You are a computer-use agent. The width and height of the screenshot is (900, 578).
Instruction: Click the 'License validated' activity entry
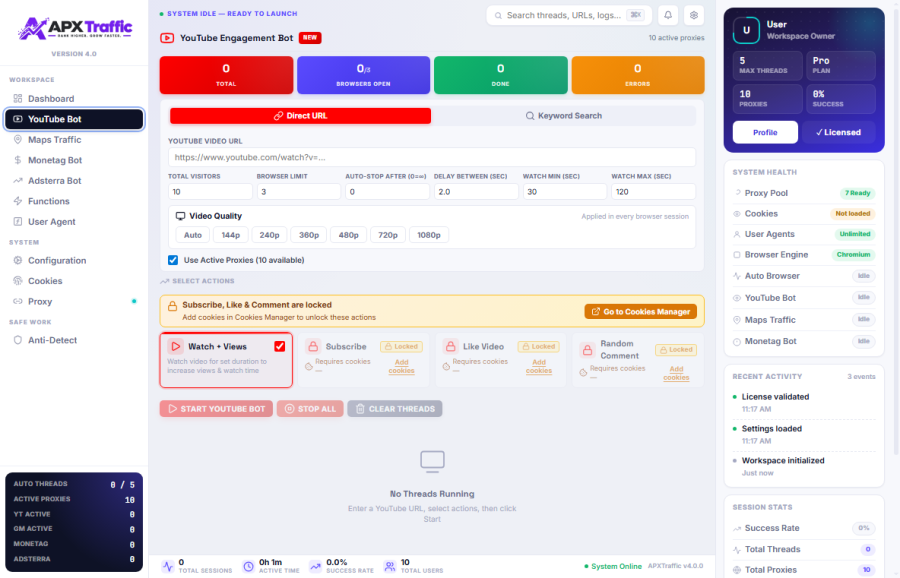tap(804, 402)
